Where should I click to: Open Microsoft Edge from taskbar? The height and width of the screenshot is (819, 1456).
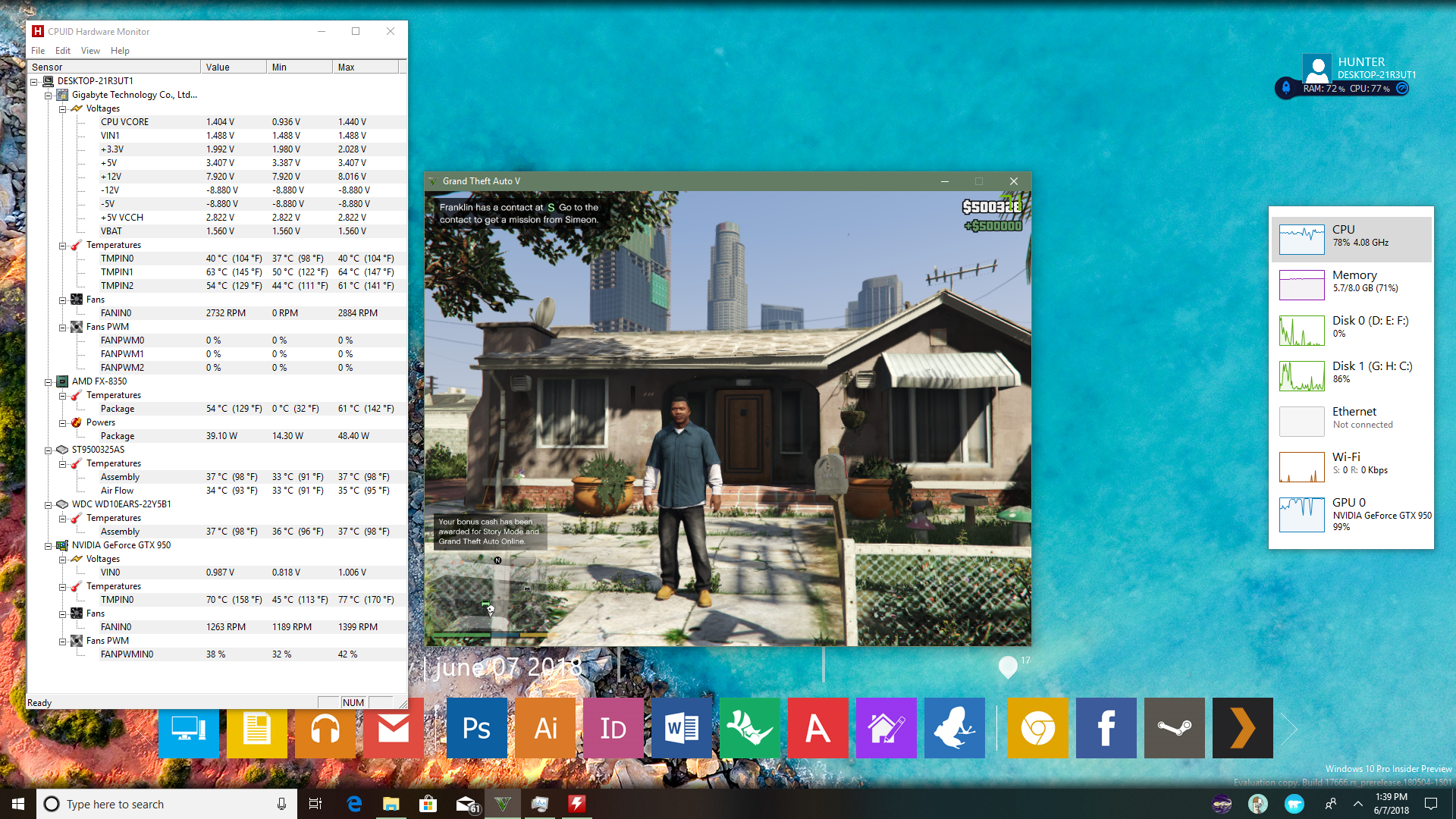(x=354, y=804)
